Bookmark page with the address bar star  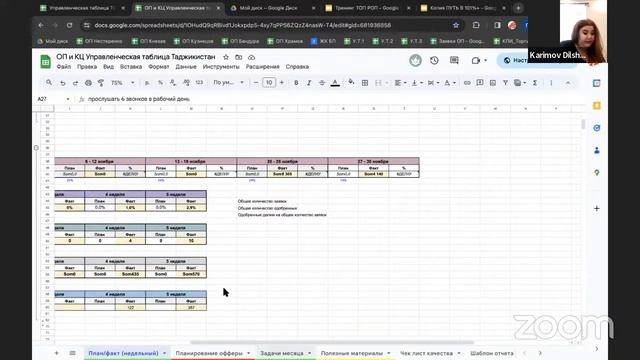point(456,25)
